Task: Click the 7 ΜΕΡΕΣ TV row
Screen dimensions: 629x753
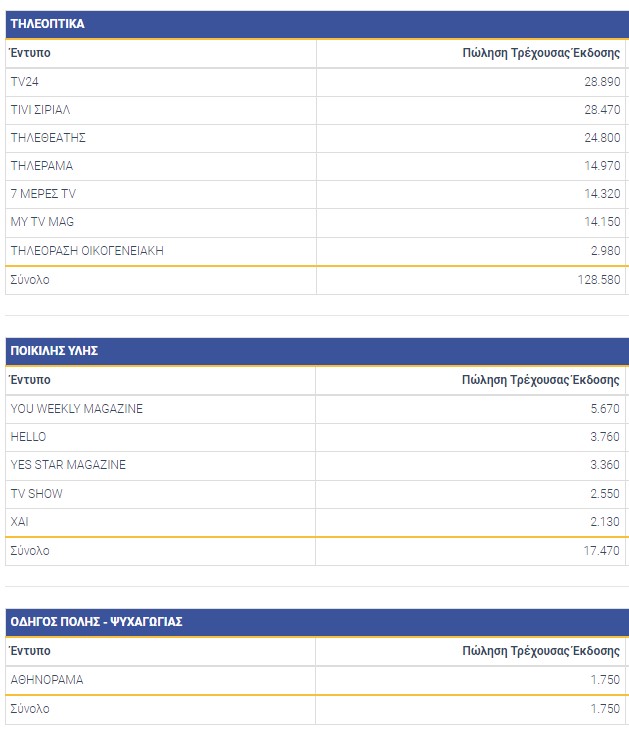Action: [42, 193]
